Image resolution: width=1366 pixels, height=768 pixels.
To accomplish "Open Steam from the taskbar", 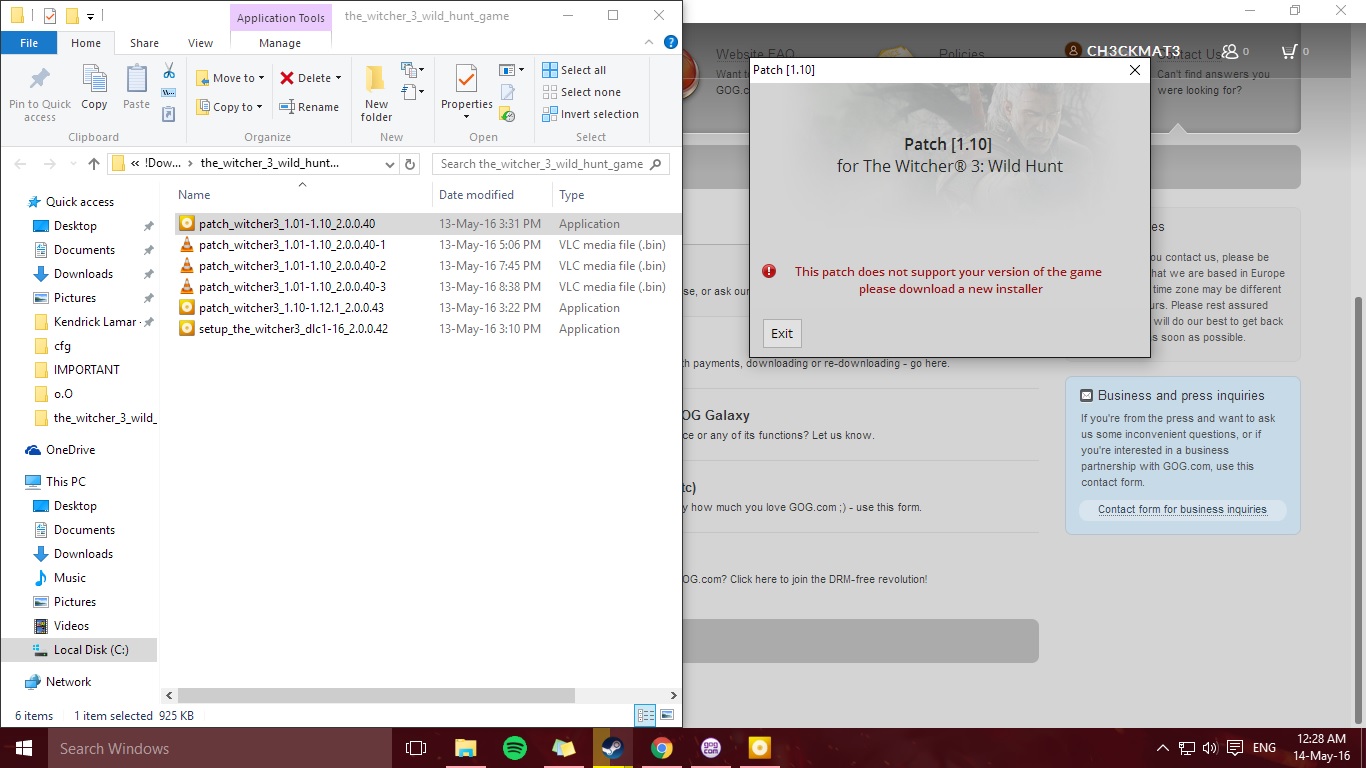I will [612, 748].
